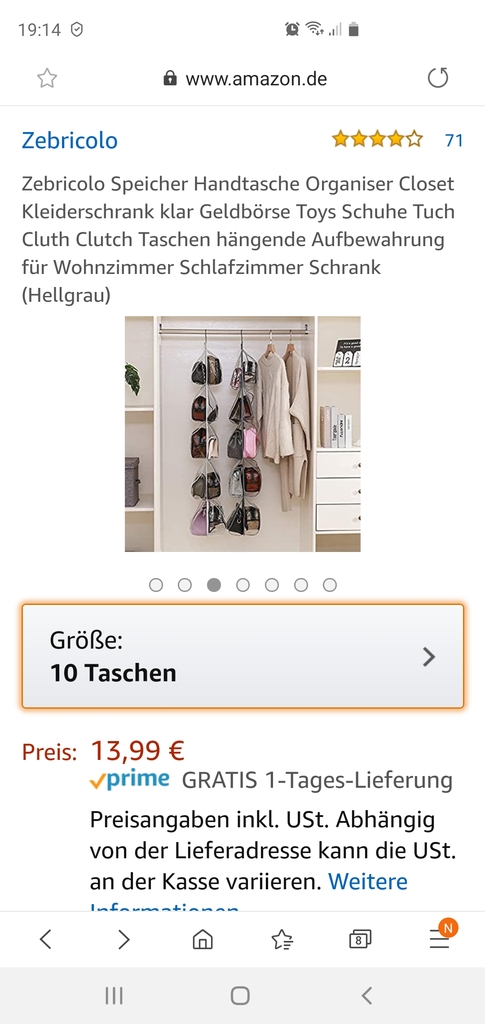Tap the Android recent apps button
The image size is (485, 1024).
pos(114,995)
